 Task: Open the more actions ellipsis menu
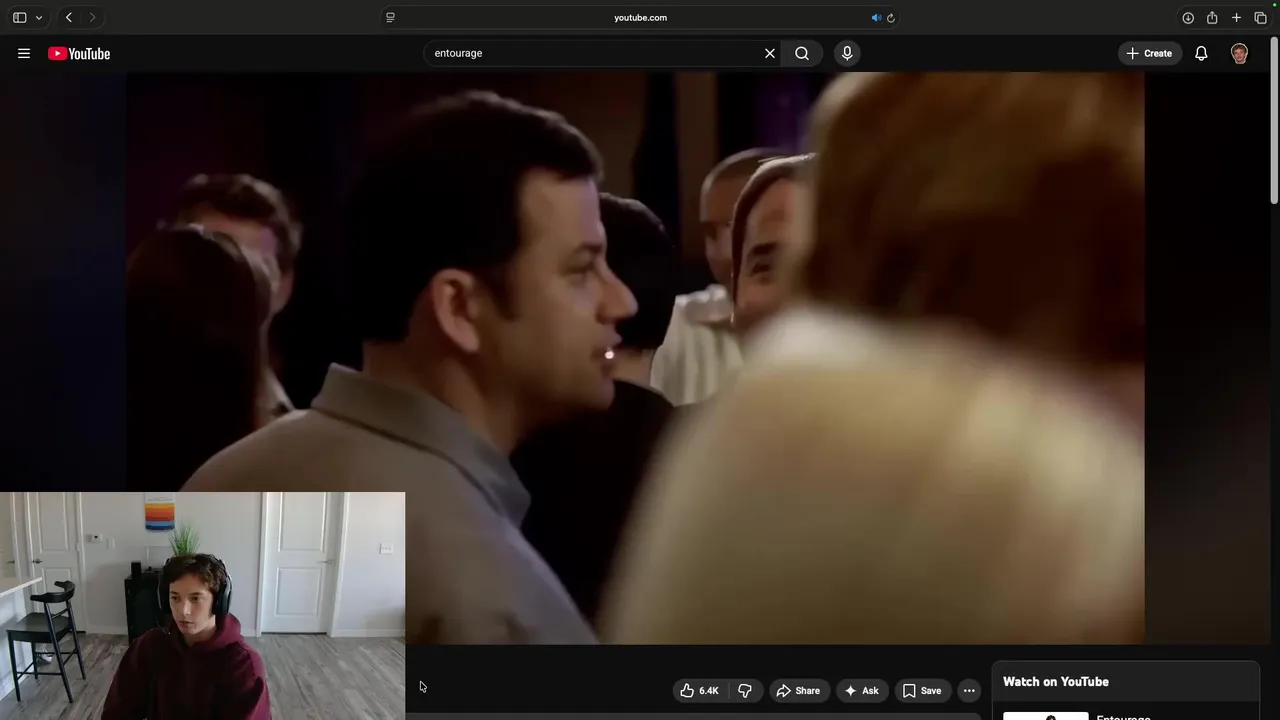pos(969,690)
